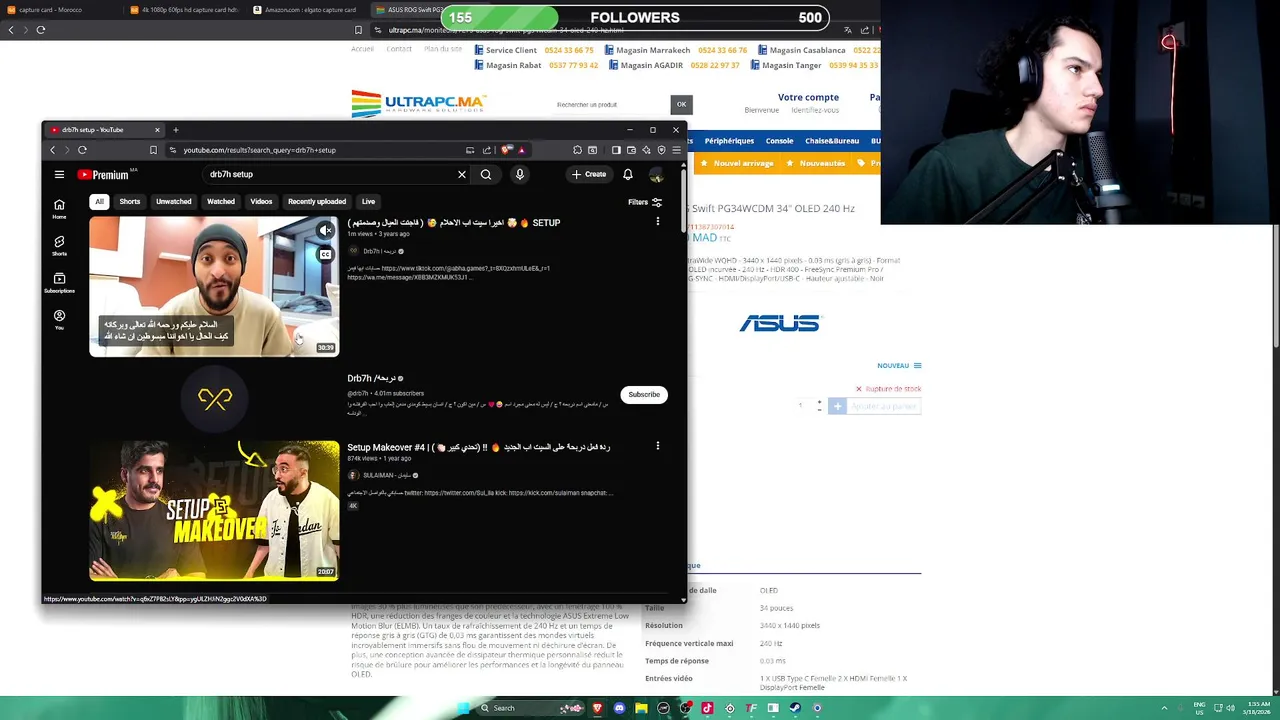Open the YouTube guide hamburger menu

pos(59,174)
